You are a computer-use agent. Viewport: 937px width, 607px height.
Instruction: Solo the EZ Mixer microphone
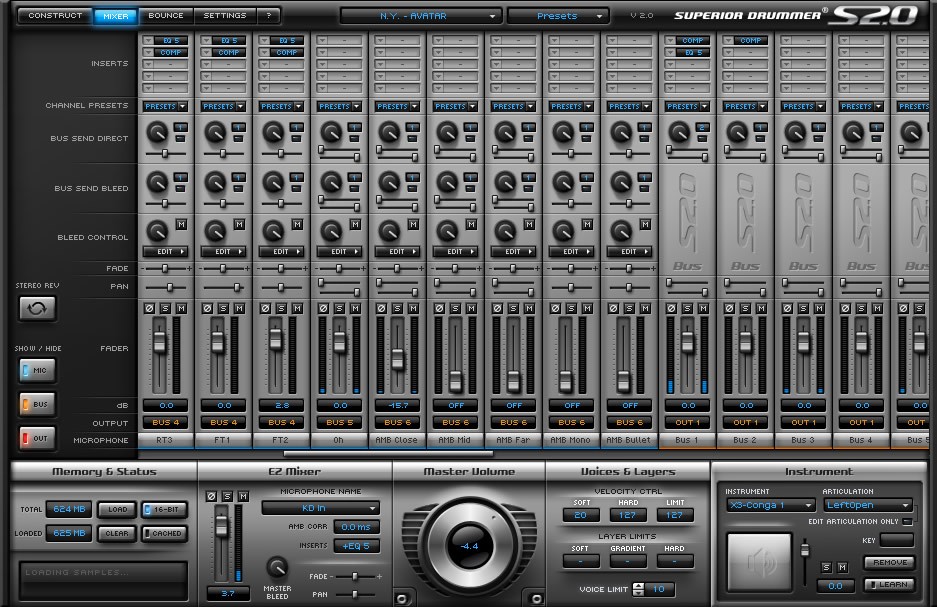pyautogui.click(x=227, y=496)
